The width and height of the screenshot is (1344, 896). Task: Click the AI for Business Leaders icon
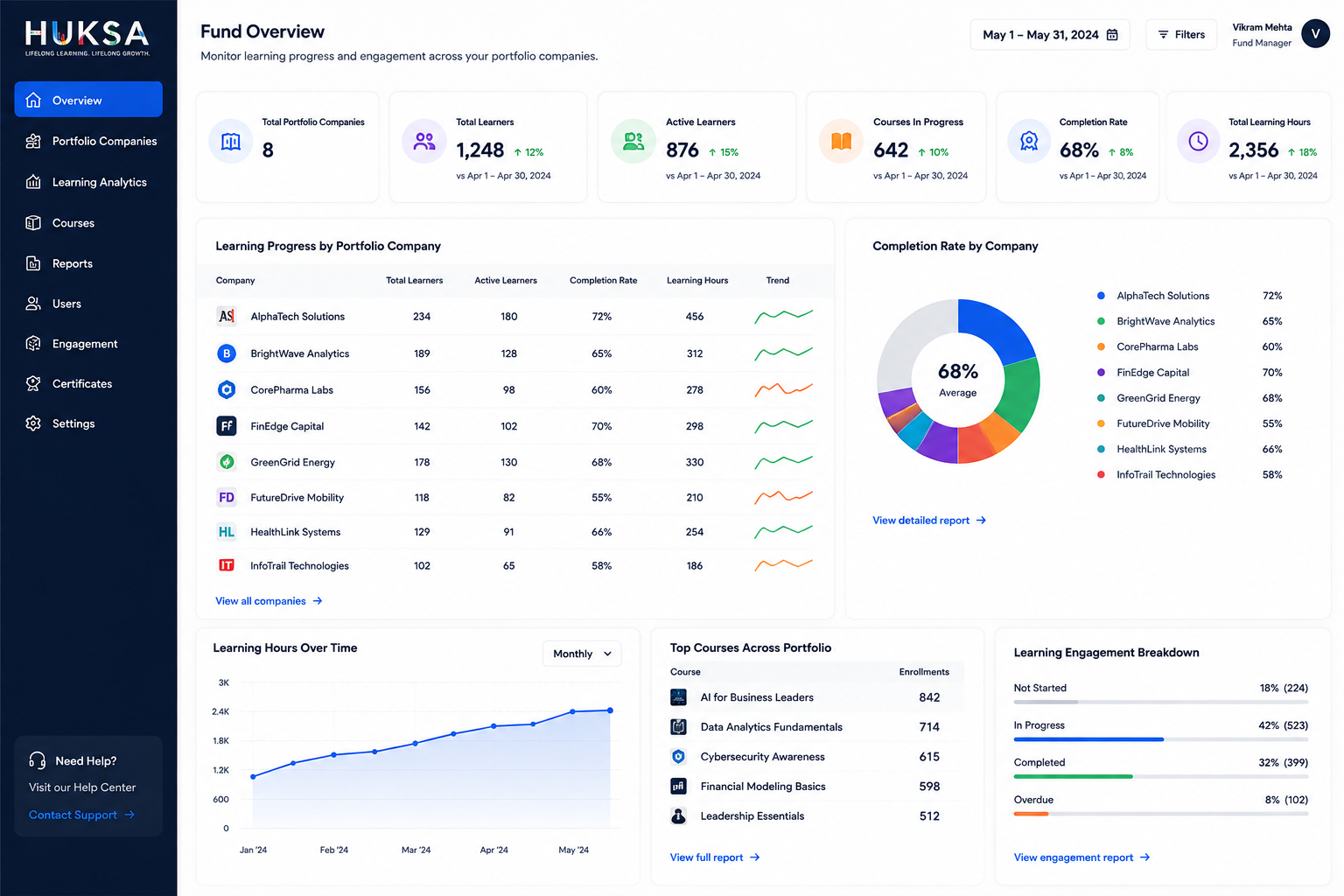[678, 697]
